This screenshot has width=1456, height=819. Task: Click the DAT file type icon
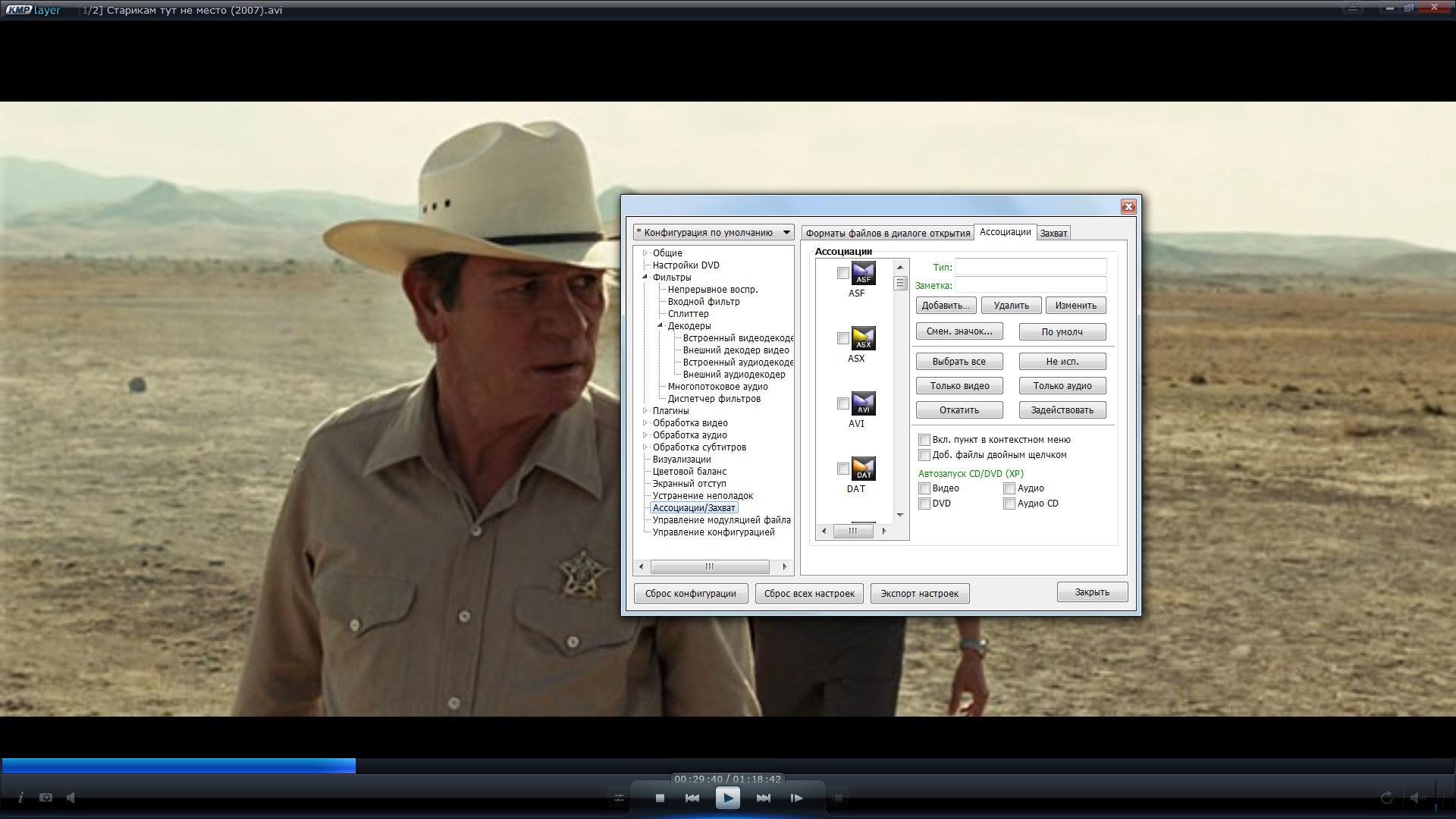pos(863,469)
